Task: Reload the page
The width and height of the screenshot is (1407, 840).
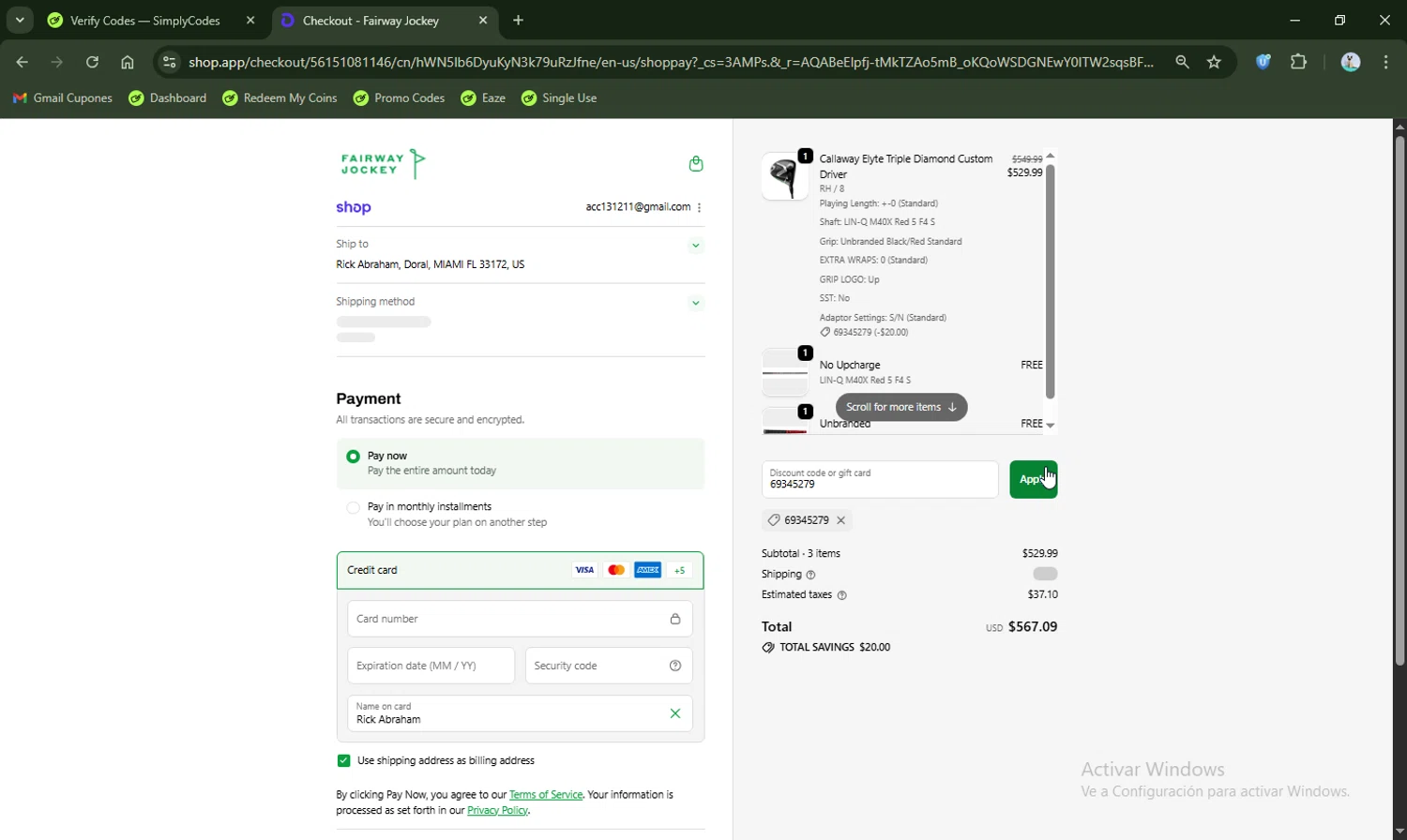Action: (92, 62)
